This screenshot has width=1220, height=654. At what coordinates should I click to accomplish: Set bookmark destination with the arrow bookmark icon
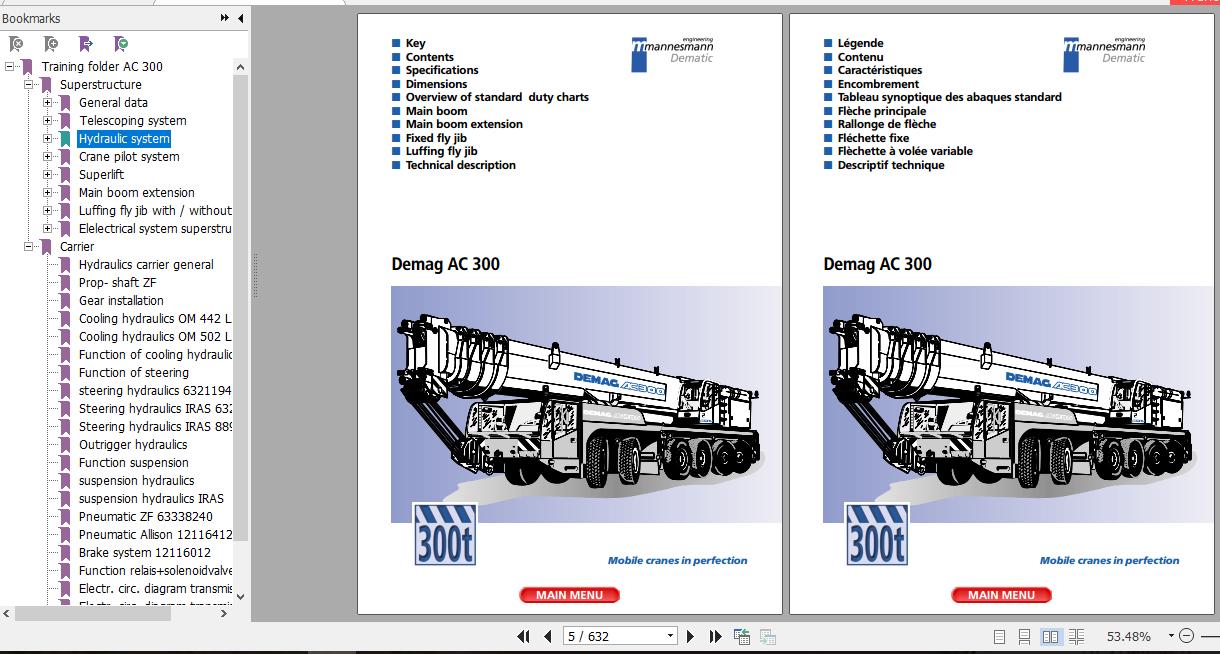pos(86,44)
